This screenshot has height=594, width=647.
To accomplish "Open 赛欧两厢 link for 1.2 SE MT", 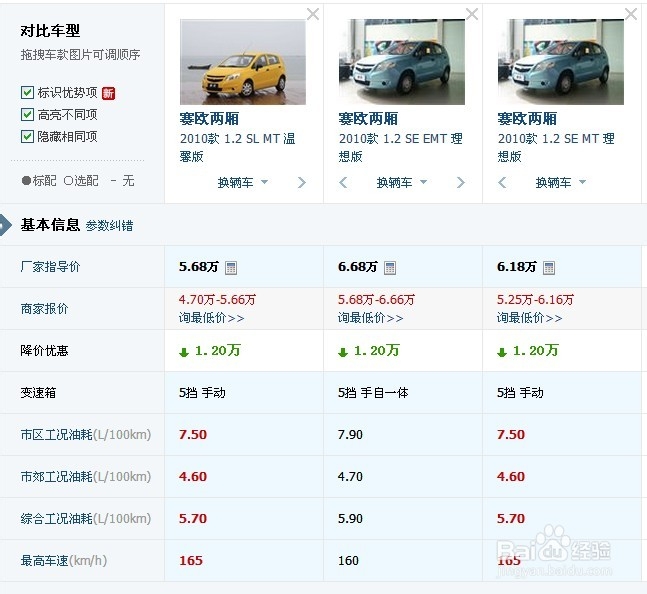I will pos(527,119).
